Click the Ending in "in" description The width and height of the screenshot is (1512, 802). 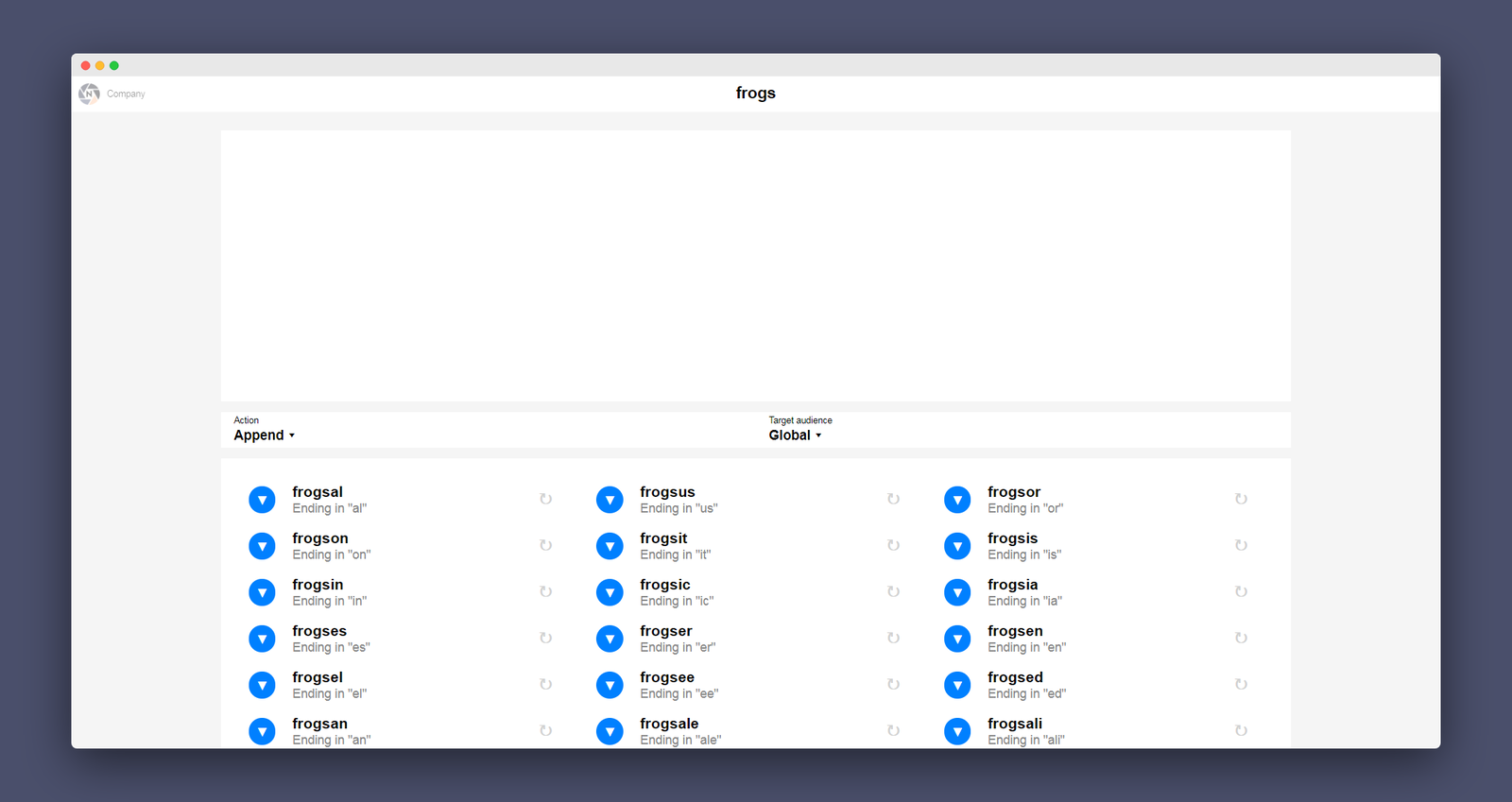point(330,601)
